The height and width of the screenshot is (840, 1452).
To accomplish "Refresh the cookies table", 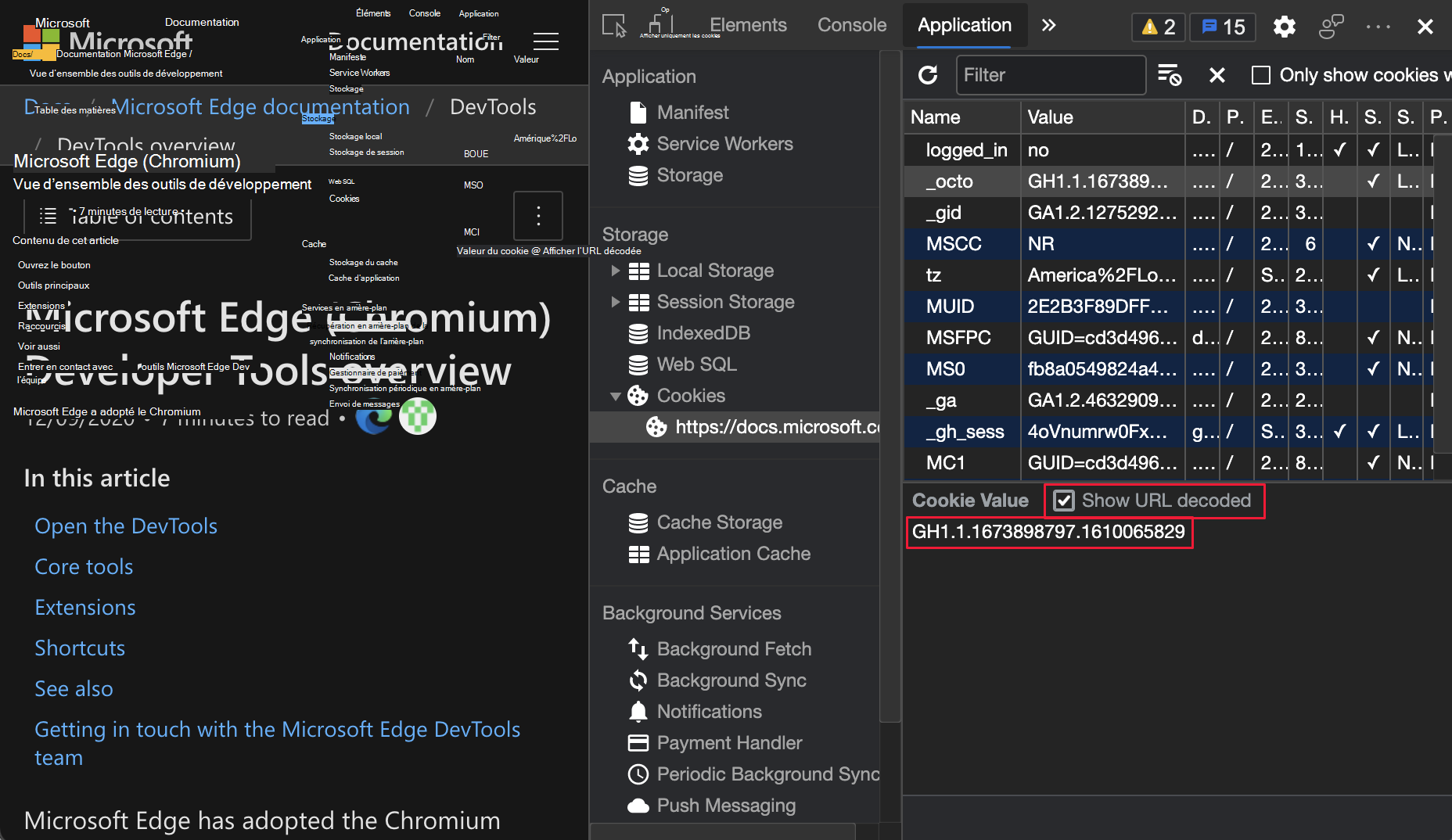I will coord(928,75).
